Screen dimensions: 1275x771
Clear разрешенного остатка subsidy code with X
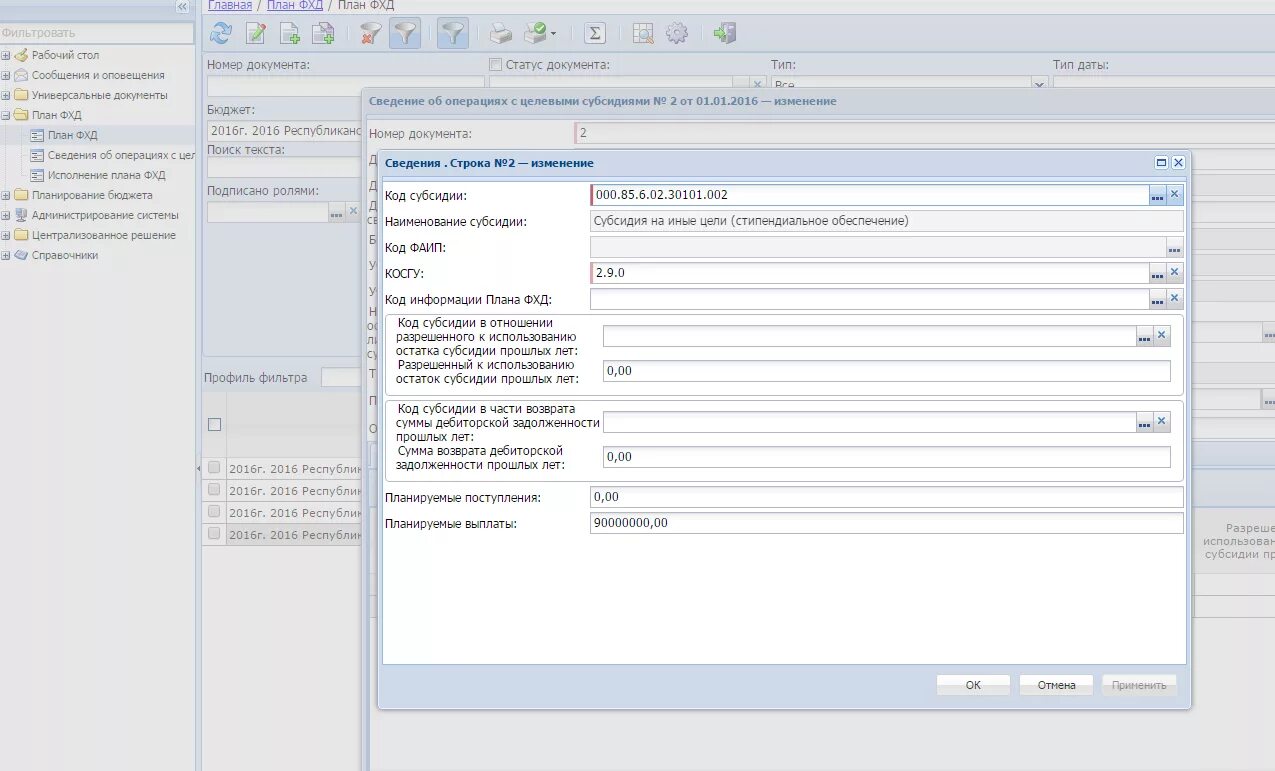[x=1162, y=336]
